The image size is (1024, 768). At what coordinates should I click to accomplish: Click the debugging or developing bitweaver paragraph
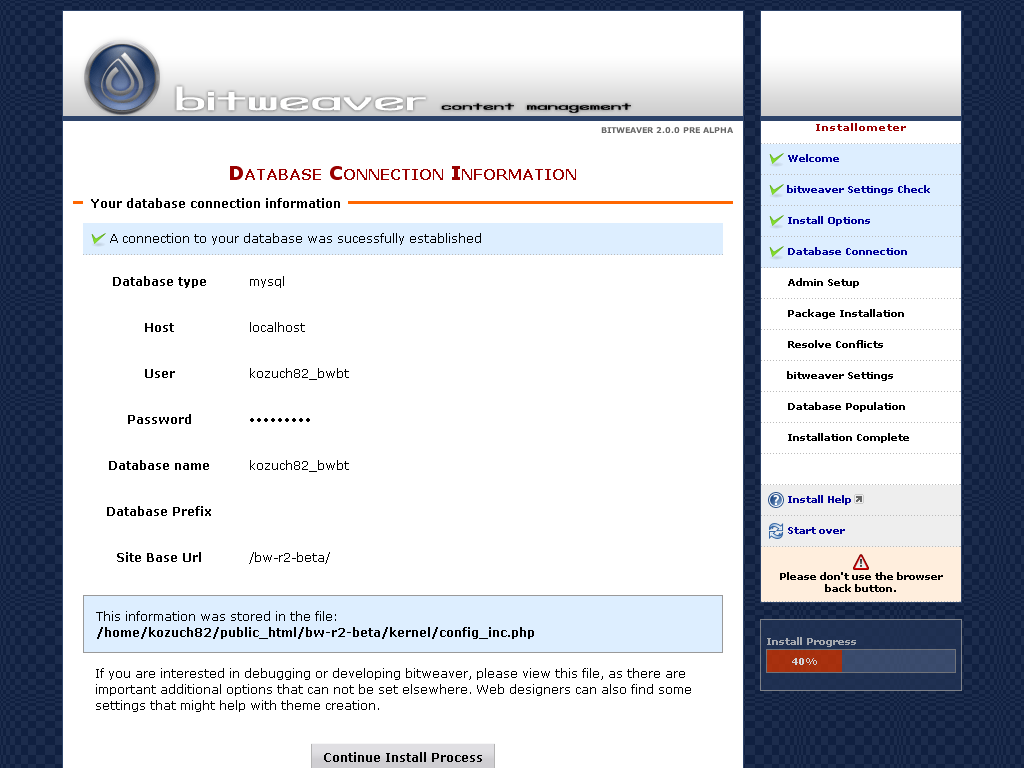click(393, 690)
